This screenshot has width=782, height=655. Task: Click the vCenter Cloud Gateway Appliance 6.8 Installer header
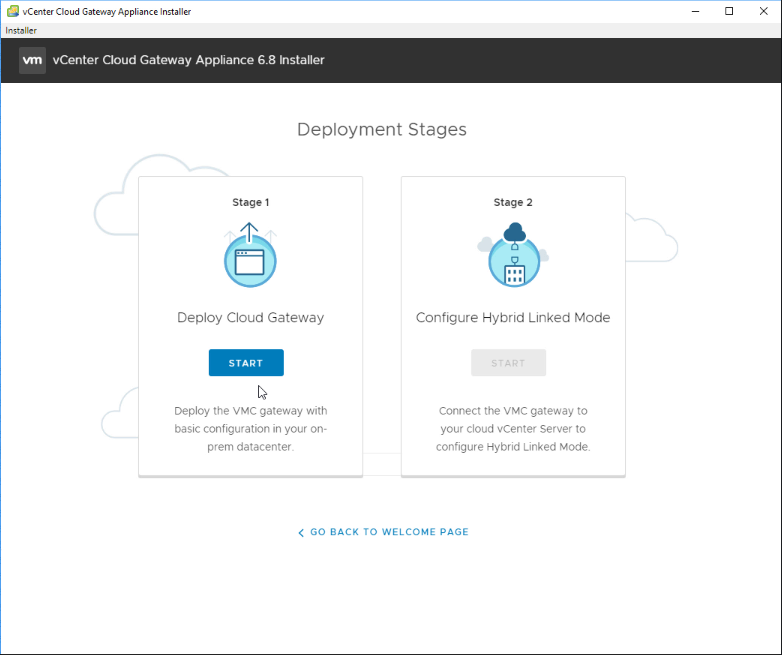(x=189, y=60)
